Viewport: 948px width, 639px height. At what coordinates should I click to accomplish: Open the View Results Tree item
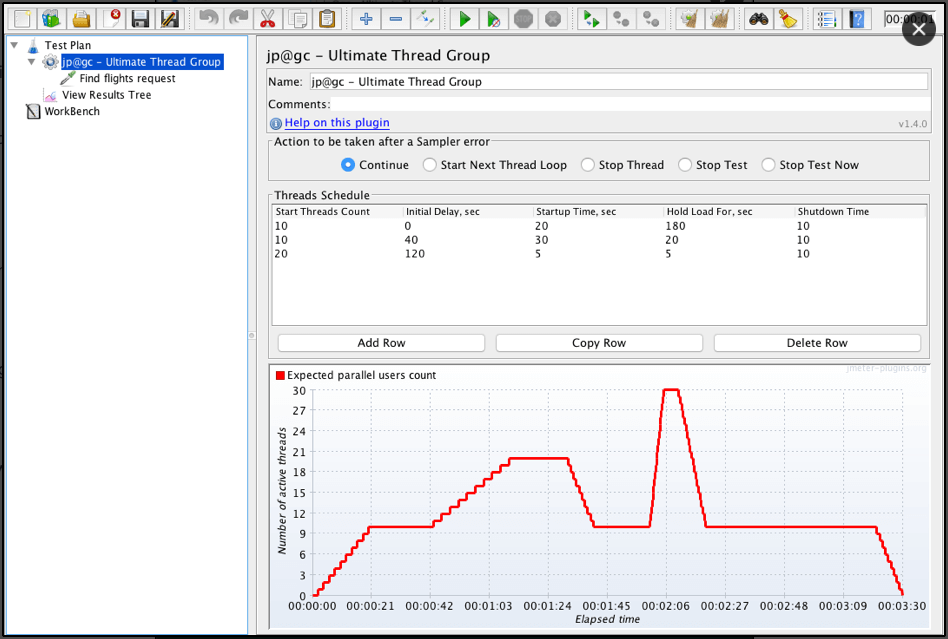106,95
